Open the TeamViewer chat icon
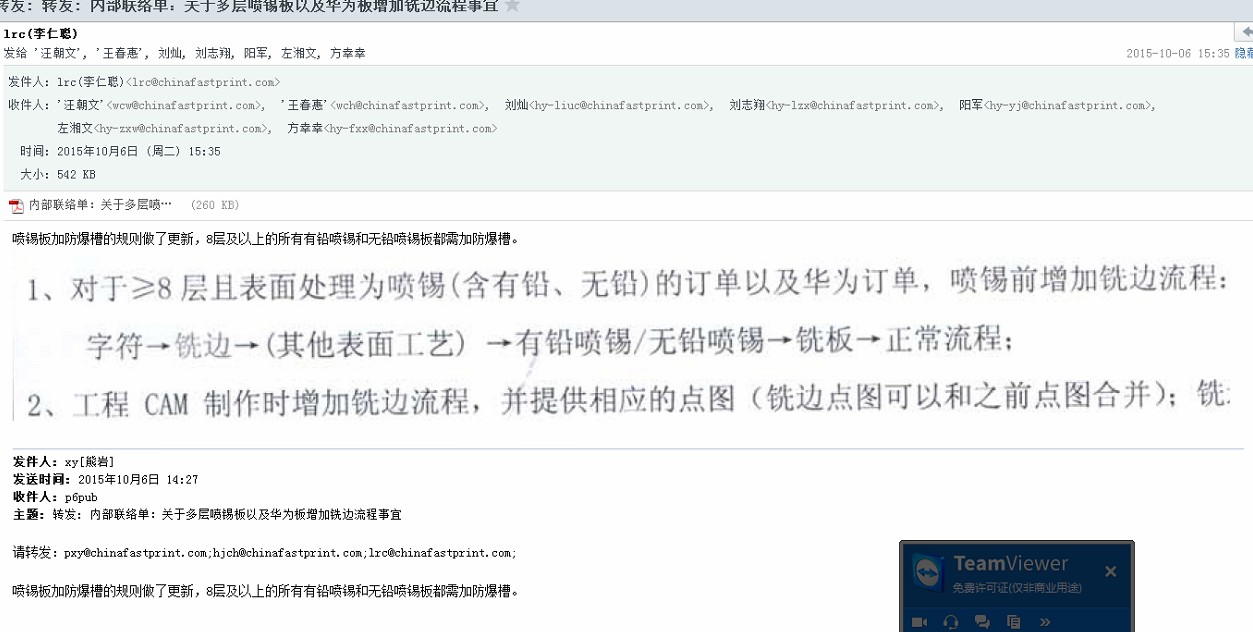This screenshot has height=632, width=1253. pyautogui.click(x=982, y=622)
